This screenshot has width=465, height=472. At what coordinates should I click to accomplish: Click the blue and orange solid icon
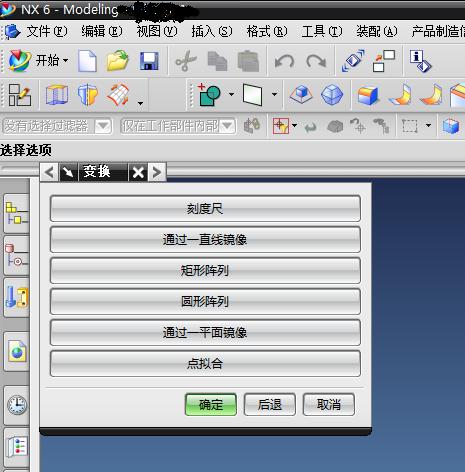(x=88, y=95)
